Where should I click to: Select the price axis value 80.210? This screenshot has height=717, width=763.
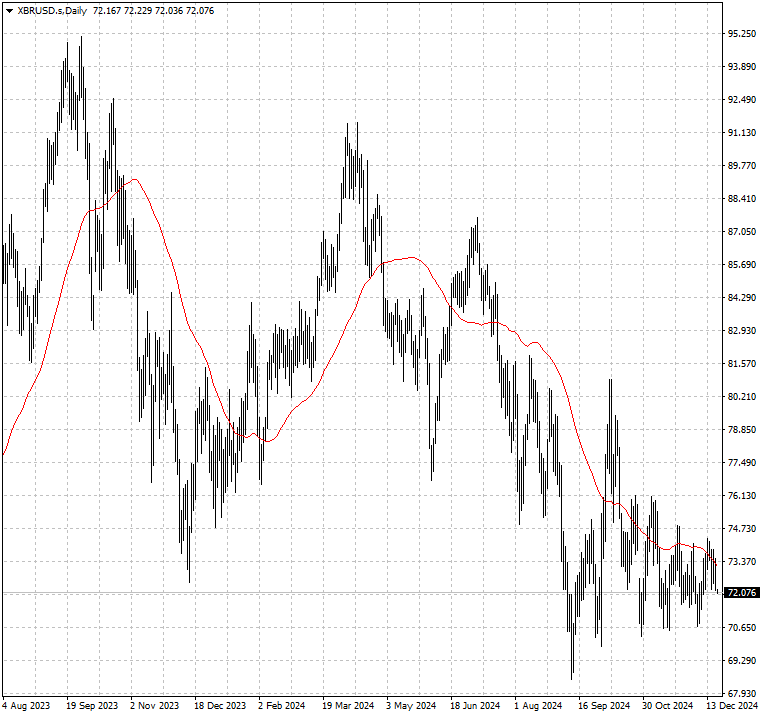point(742,397)
